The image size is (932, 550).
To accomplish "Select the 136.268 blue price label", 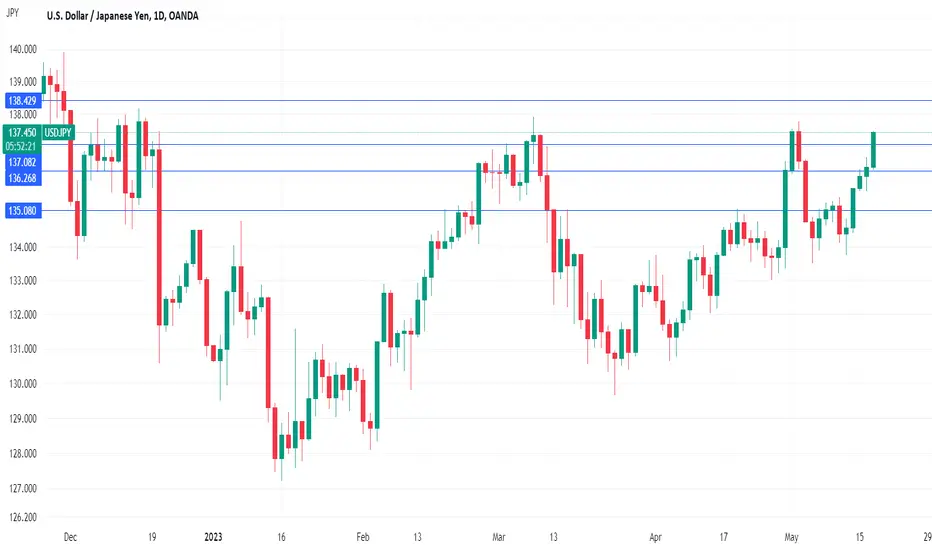I will coord(23,178).
